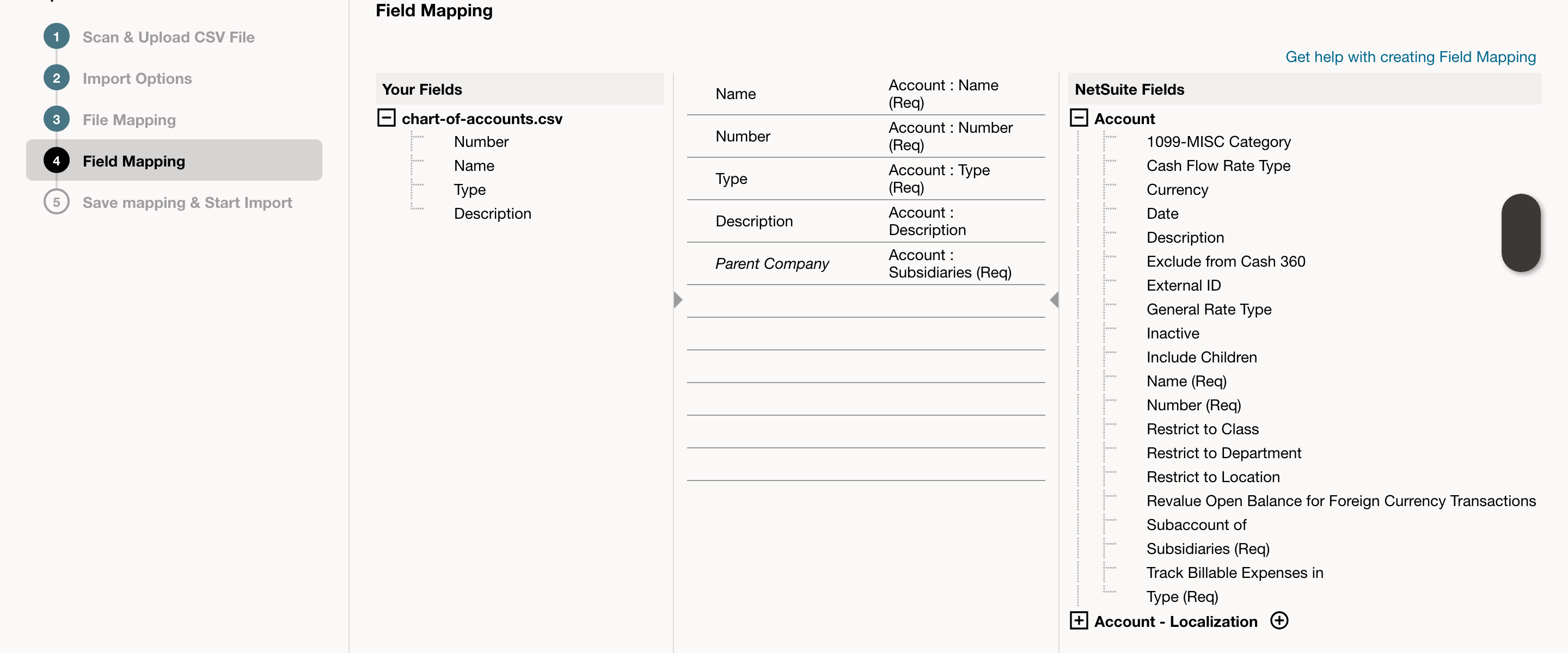Viewport: 1568px width, 653px height.
Task: Select Inactive field
Action: pos(1172,334)
